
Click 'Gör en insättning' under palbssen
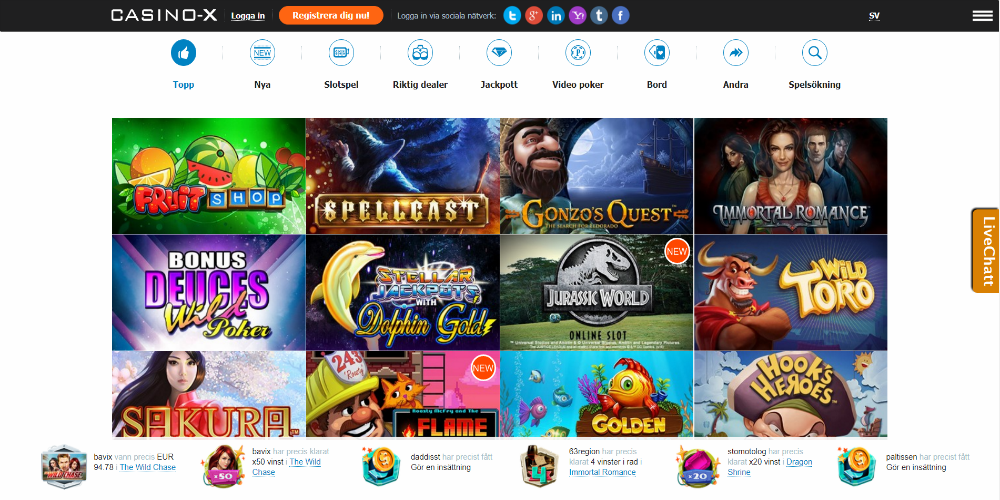pos(916,467)
